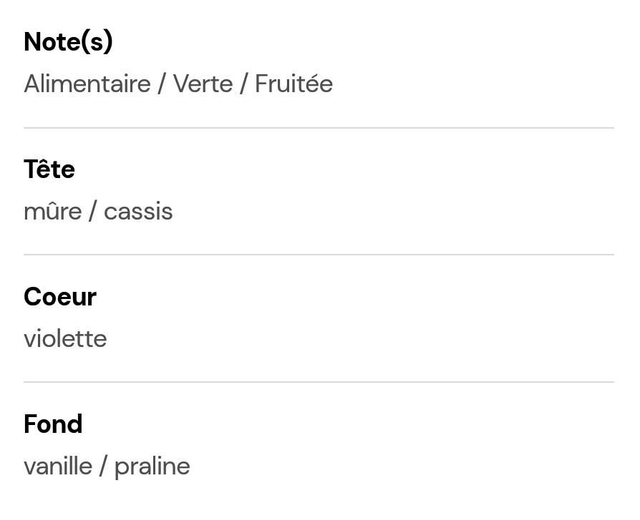This screenshot has height=520, width=640.
Task: Click the divider line above Fond heading
Action: click(x=319, y=382)
